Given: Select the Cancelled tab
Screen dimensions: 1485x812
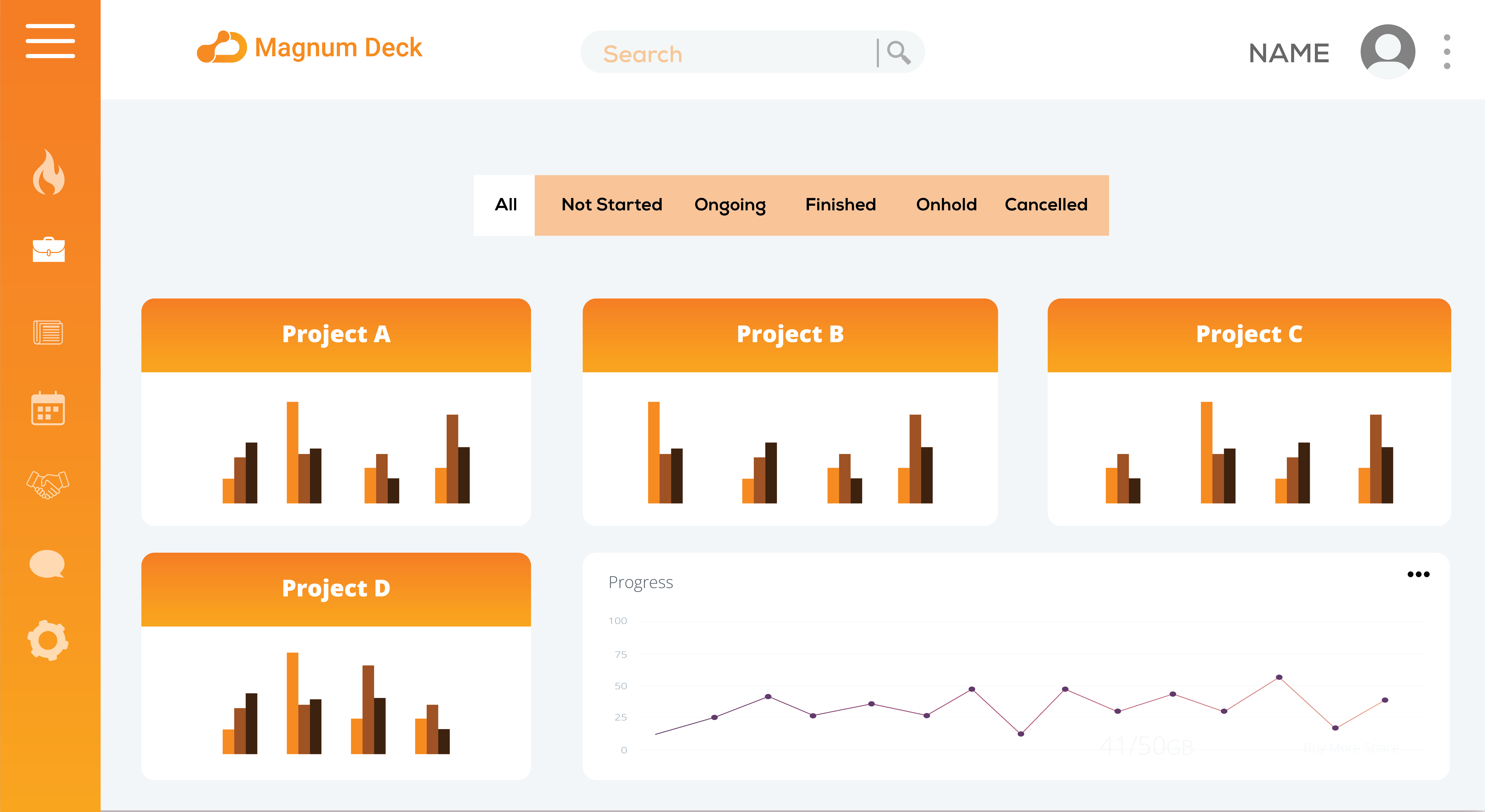Looking at the screenshot, I should (1046, 205).
